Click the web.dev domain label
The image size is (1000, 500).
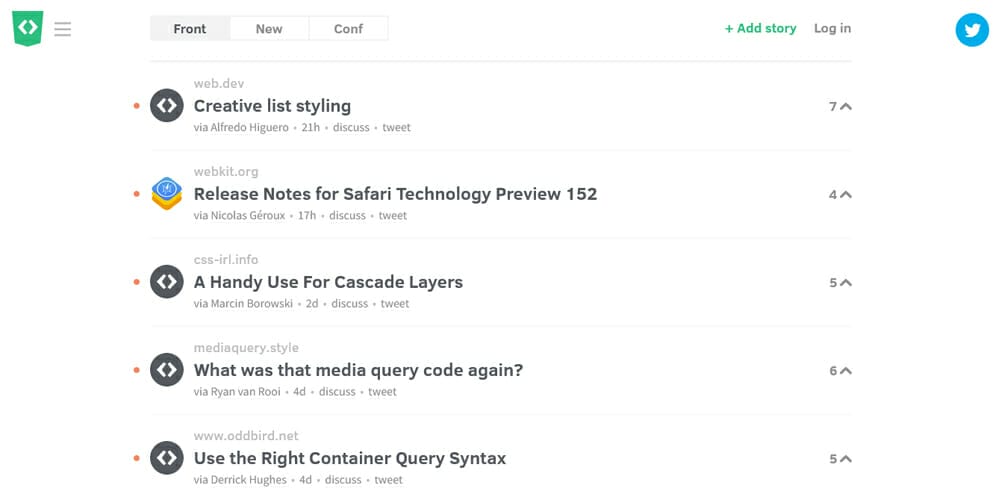pyautogui.click(x=219, y=84)
